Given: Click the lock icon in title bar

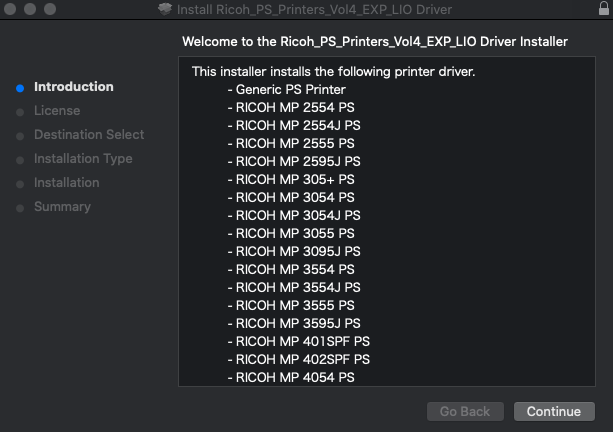Looking at the screenshot, I should coord(604,8).
